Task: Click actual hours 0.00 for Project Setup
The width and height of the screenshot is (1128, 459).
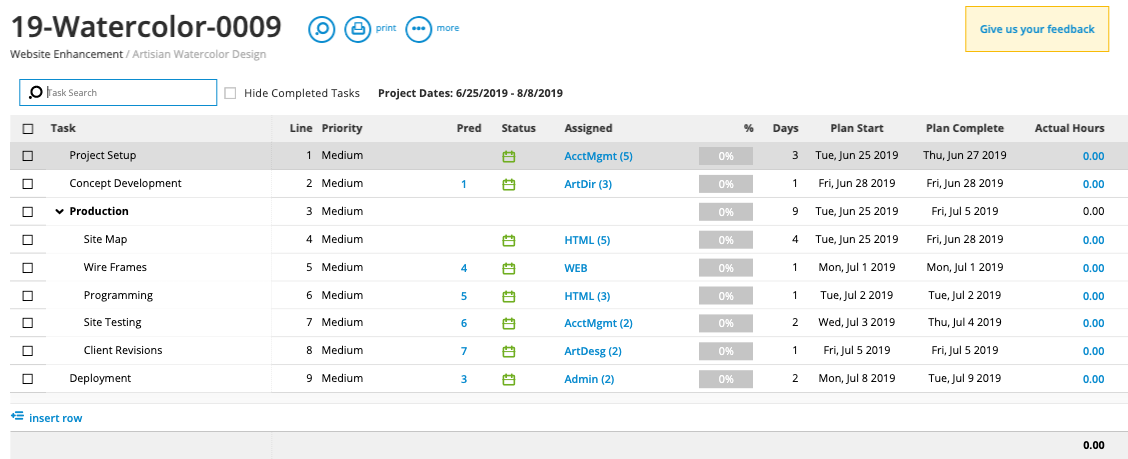Action: pos(1093,156)
